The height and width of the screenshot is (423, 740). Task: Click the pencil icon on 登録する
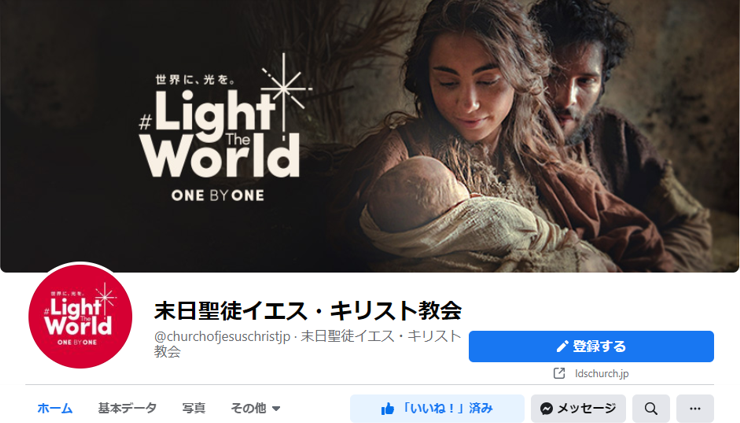(x=562, y=347)
